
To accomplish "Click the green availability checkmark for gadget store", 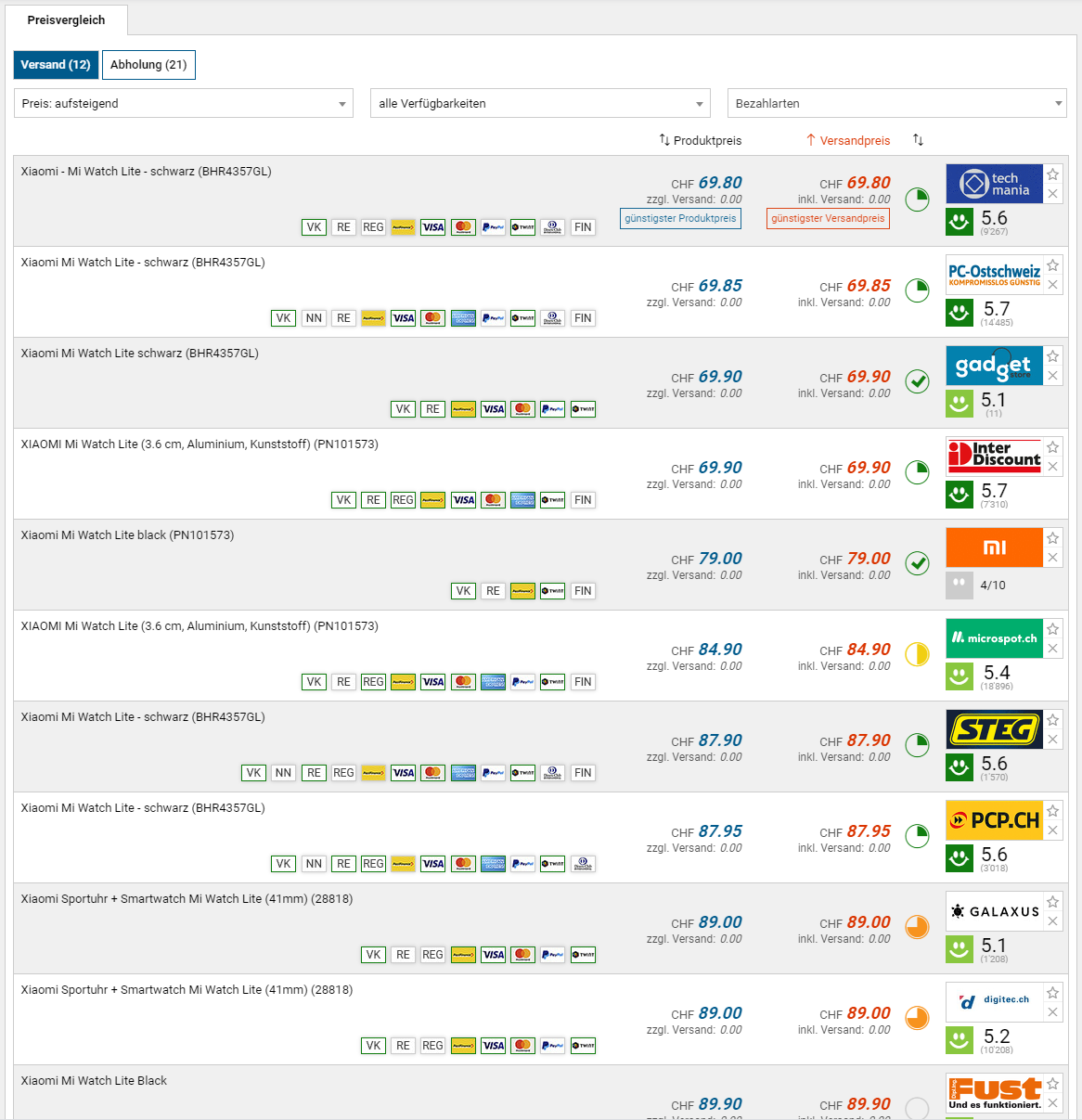I will [917, 381].
